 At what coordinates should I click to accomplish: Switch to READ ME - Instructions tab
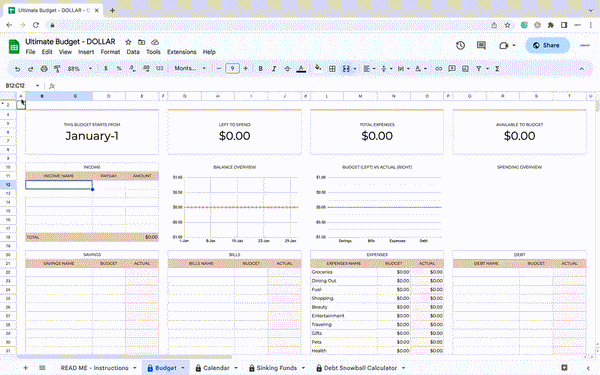[95, 368]
